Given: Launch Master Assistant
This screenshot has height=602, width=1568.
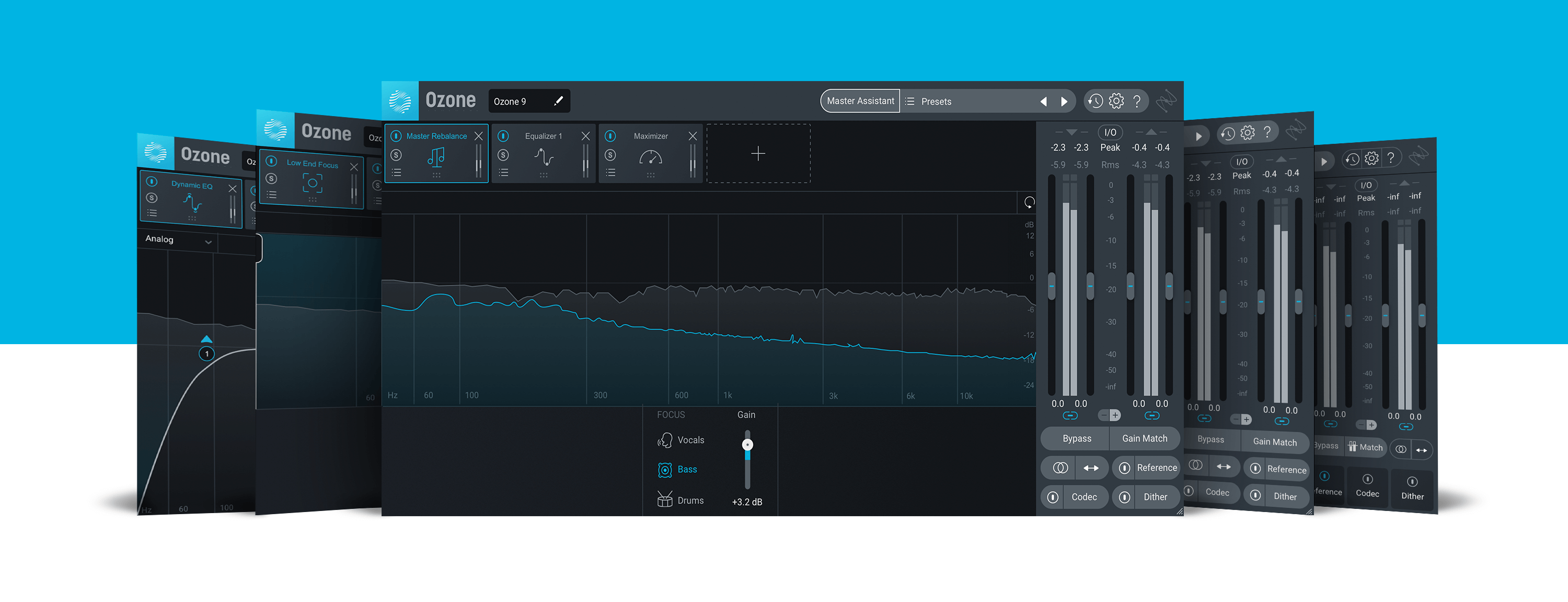Looking at the screenshot, I should point(860,101).
